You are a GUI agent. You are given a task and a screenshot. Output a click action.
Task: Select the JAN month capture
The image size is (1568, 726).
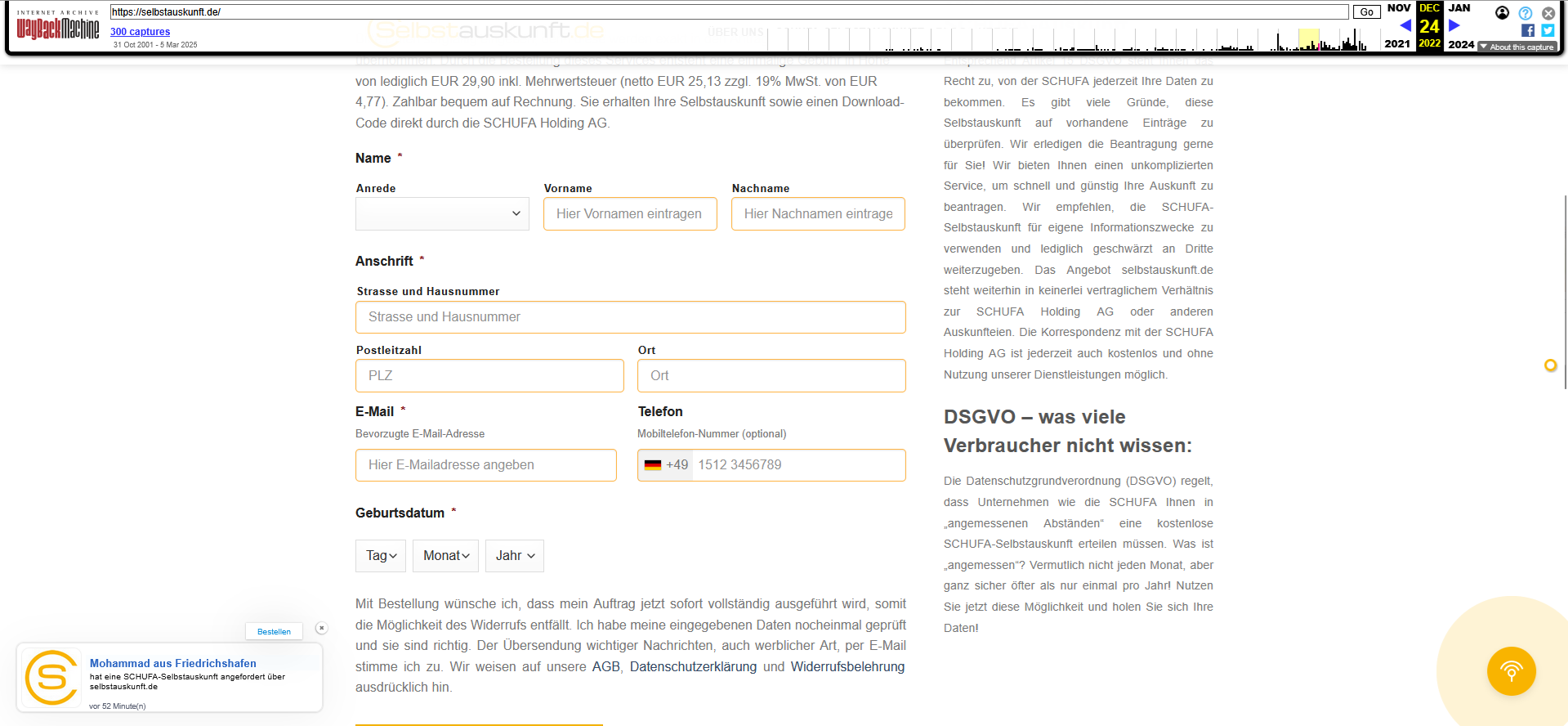1459,8
